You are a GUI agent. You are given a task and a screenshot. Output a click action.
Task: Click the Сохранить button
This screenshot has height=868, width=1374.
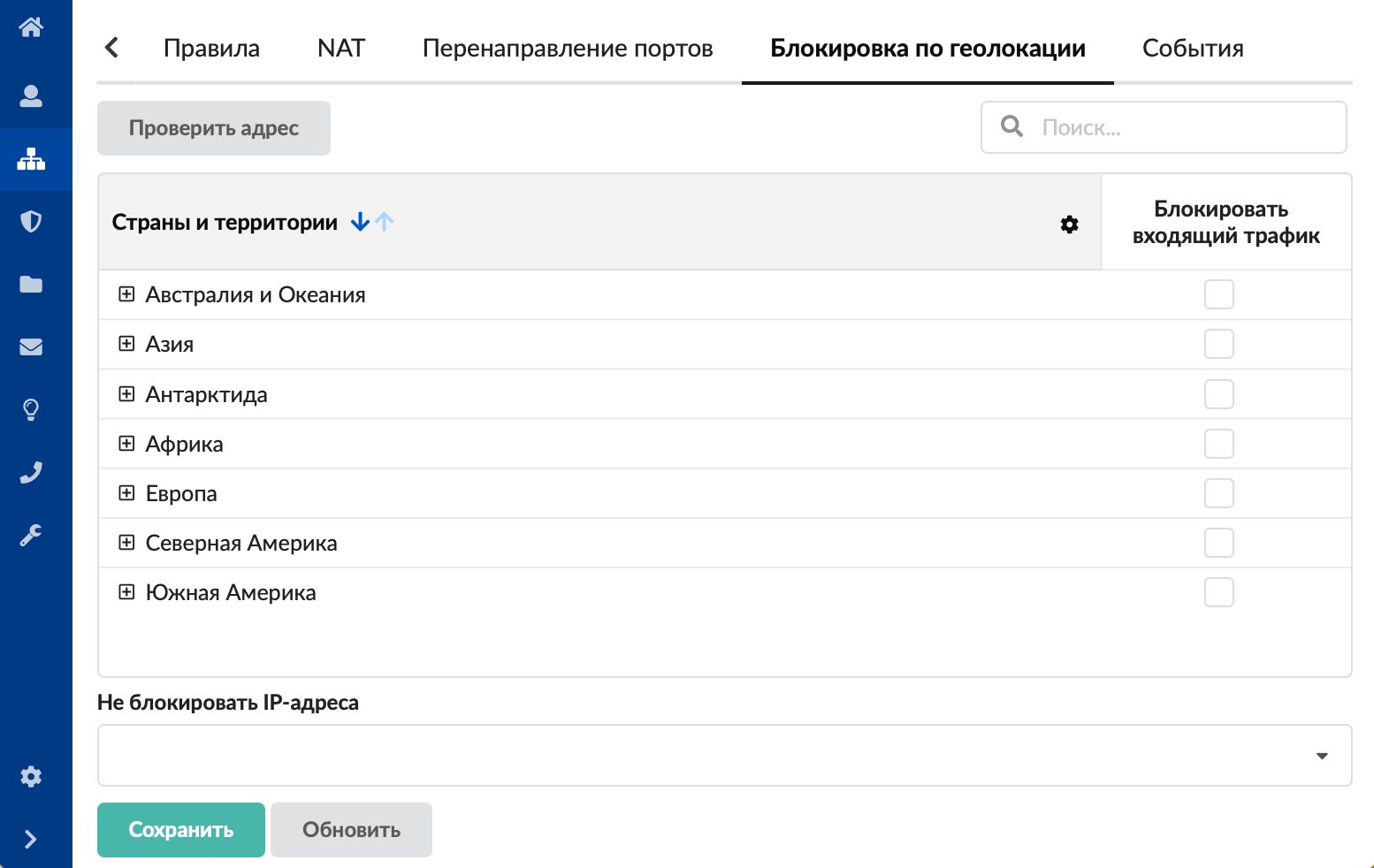181,830
